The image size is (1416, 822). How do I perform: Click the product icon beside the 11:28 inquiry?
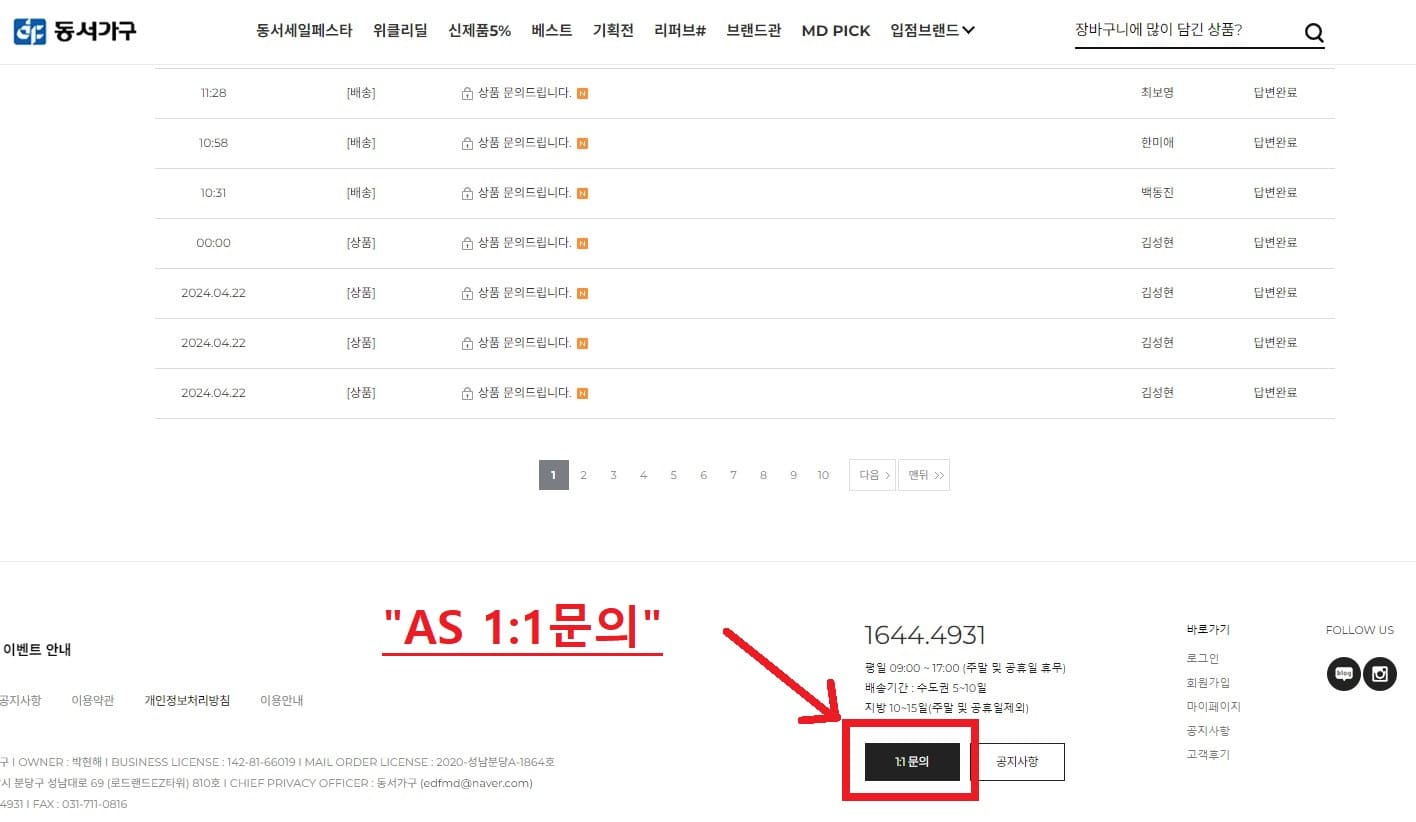coord(467,92)
